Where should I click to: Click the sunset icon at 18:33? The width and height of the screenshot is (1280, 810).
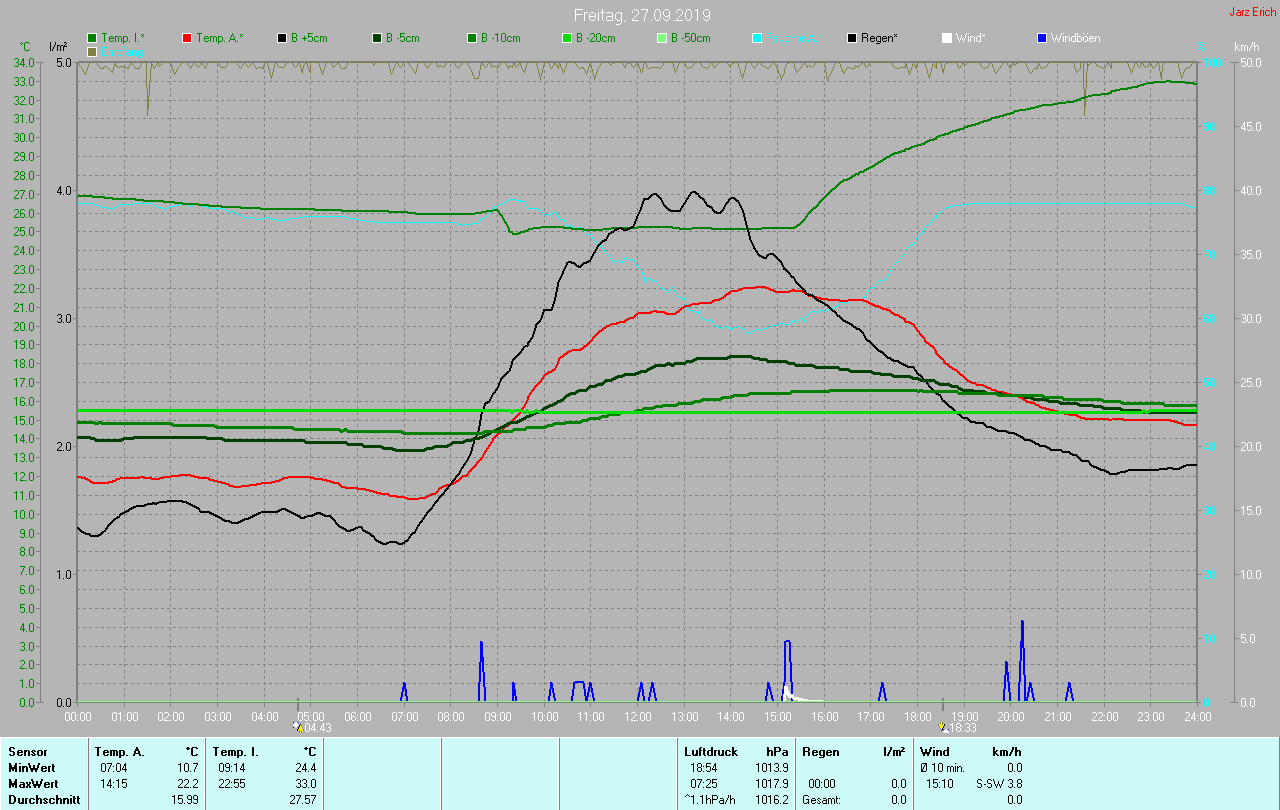[x=942, y=727]
